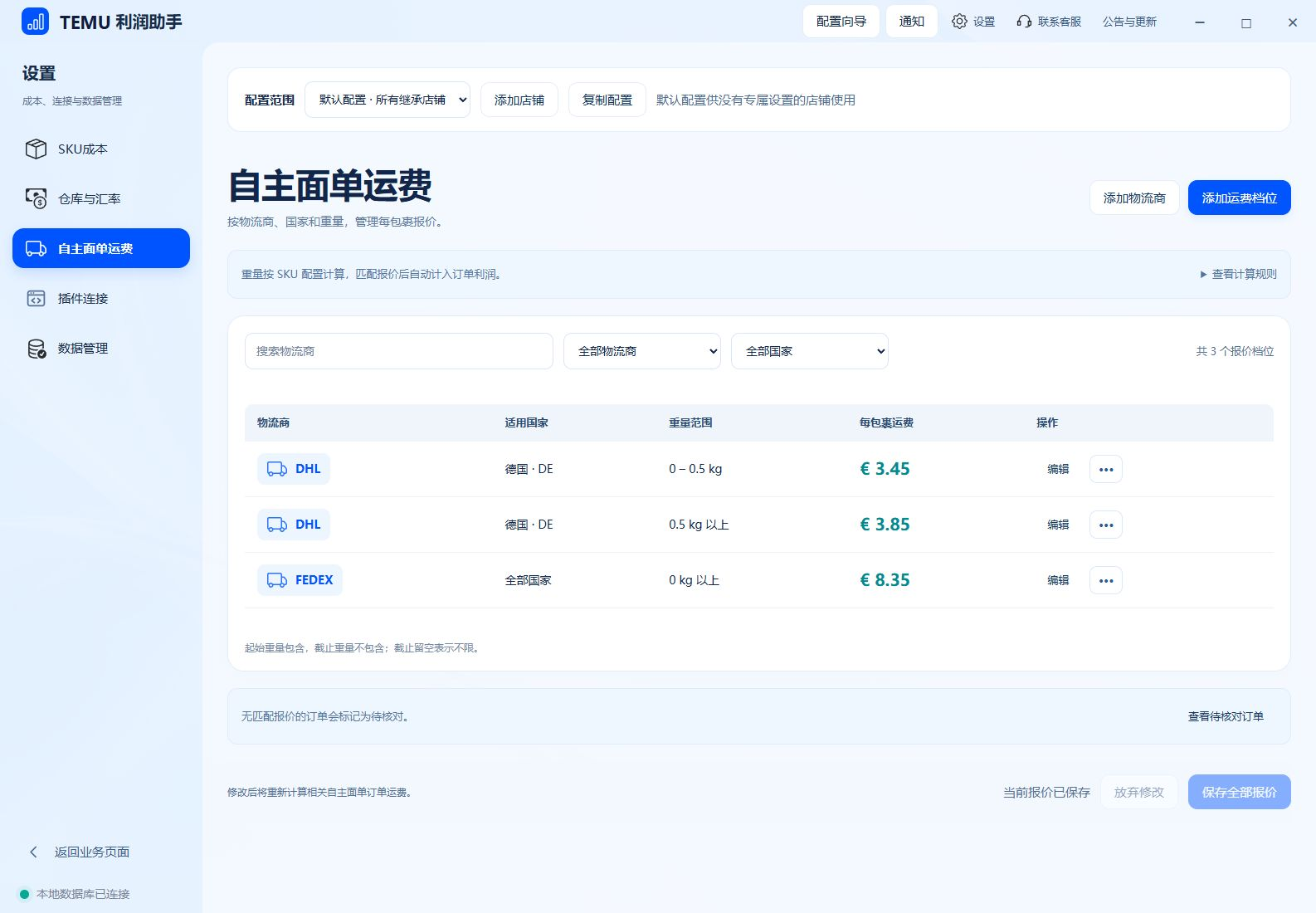Click 添加物流商 button

tap(1134, 198)
